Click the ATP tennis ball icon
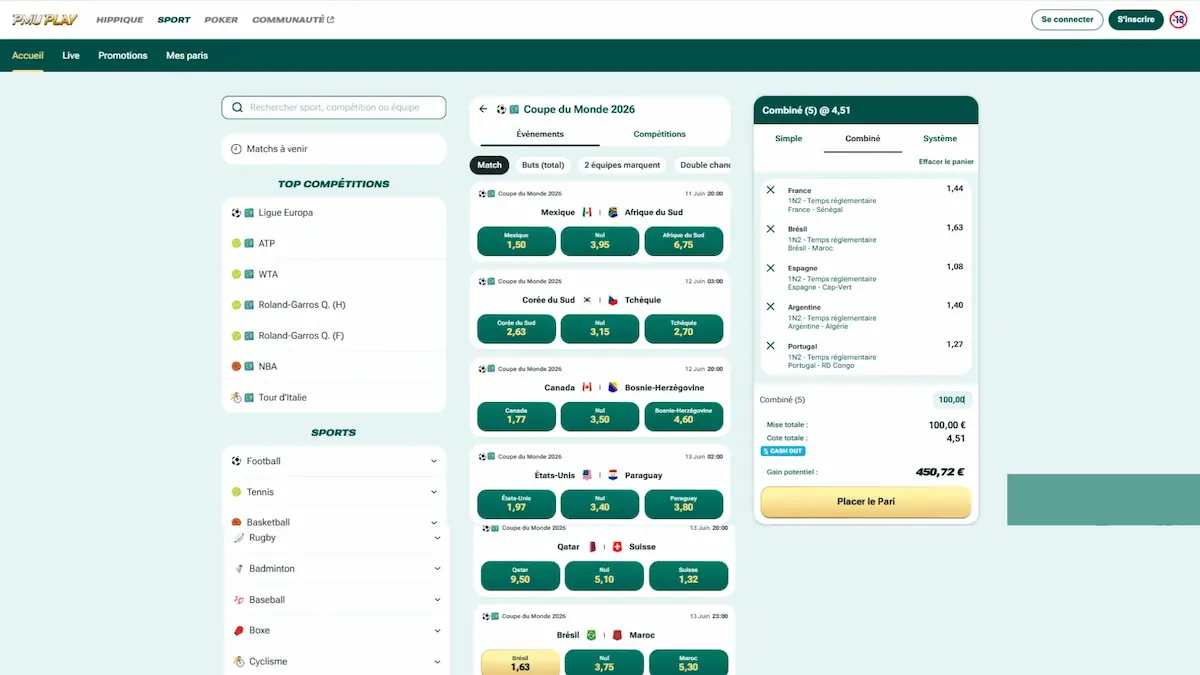 tap(237, 243)
